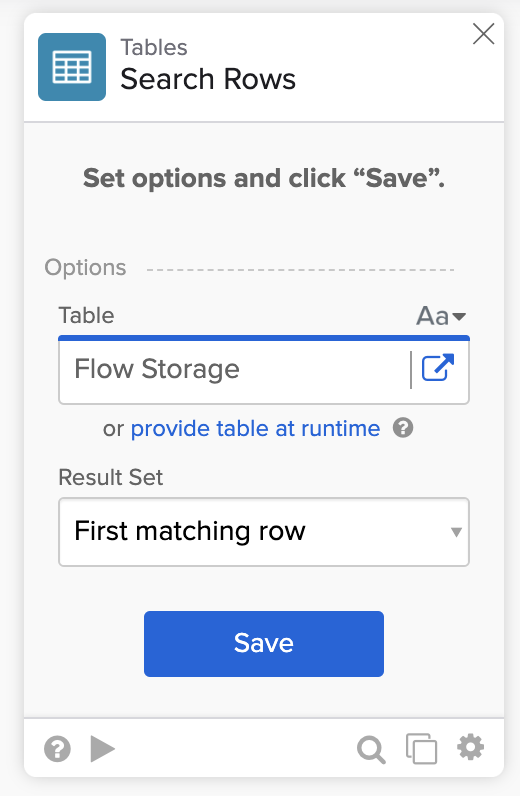Open the Flow Storage table in a new window
The width and height of the screenshot is (520, 796).
(438, 368)
